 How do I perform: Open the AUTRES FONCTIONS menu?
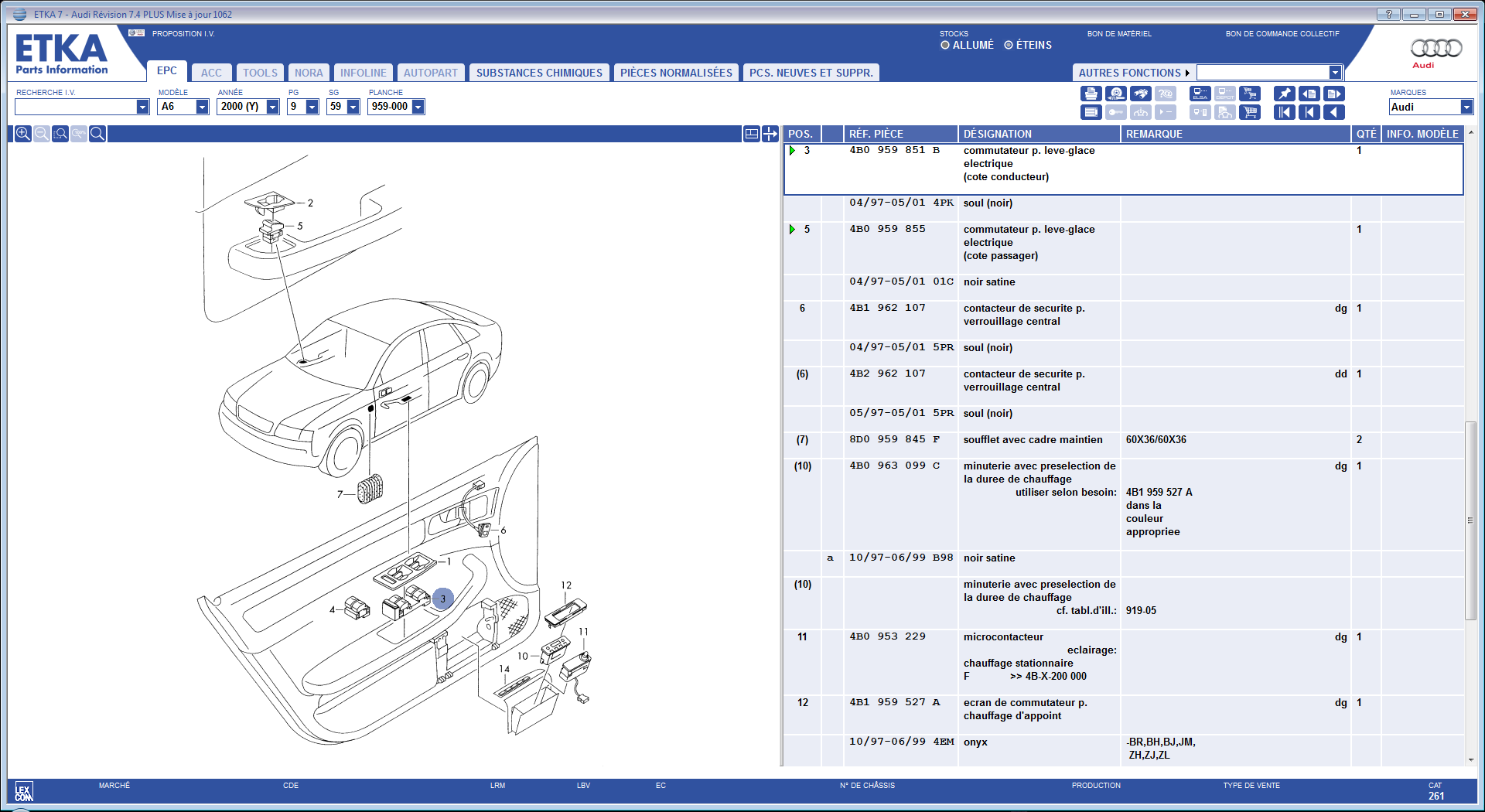click(1133, 73)
